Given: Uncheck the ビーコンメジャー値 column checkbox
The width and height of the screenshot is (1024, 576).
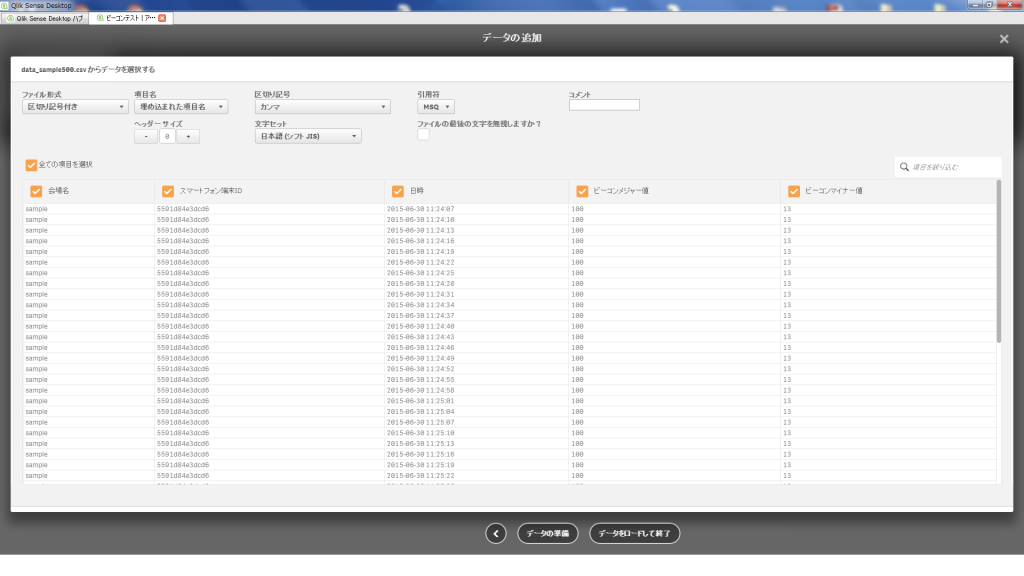Looking at the screenshot, I should click(582, 191).
